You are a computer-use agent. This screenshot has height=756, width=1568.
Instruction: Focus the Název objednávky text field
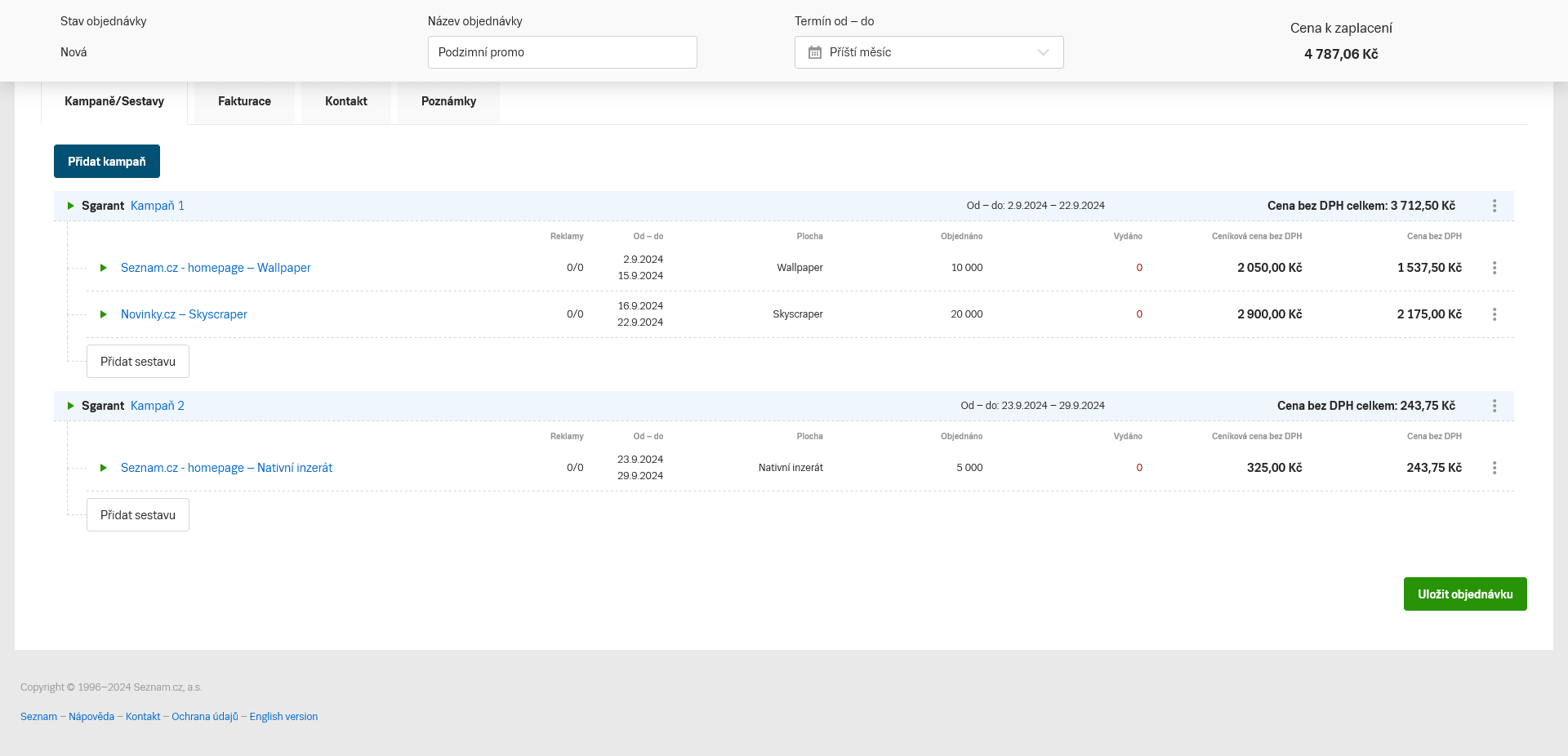pyautogui.click(x=562, y=52)
